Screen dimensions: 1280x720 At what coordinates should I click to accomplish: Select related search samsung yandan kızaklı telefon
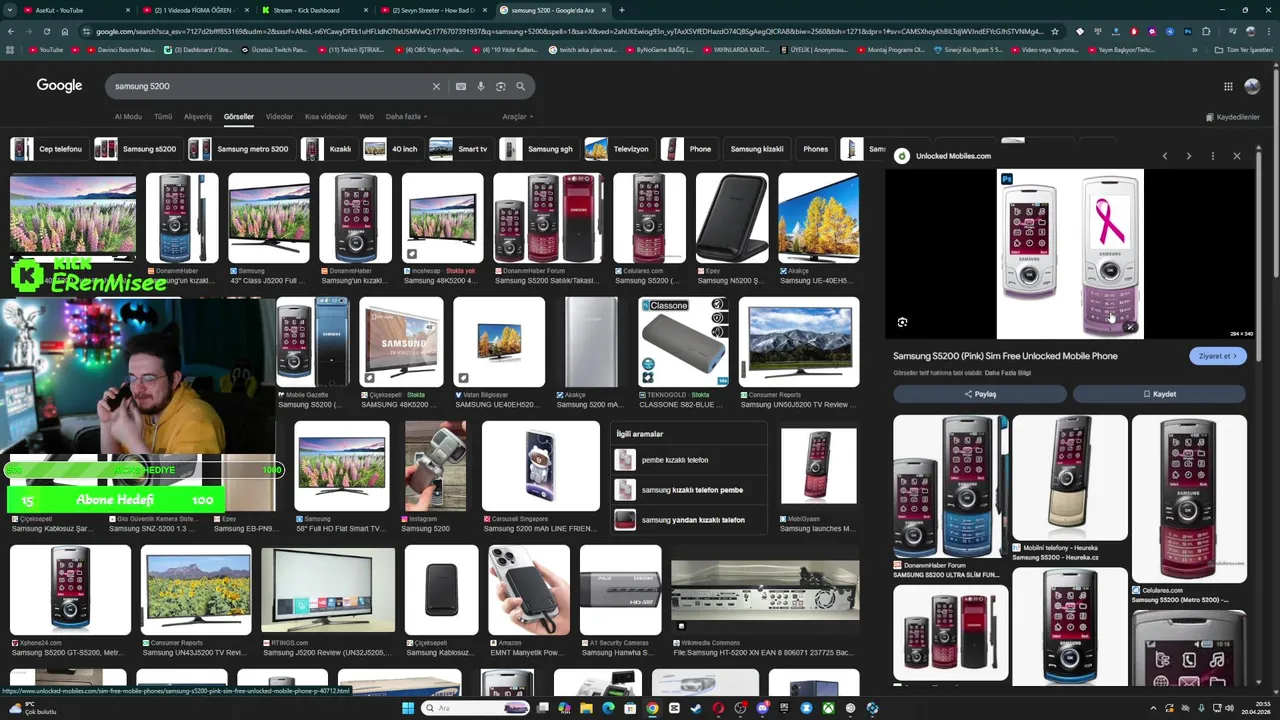(x=689, y=520)
